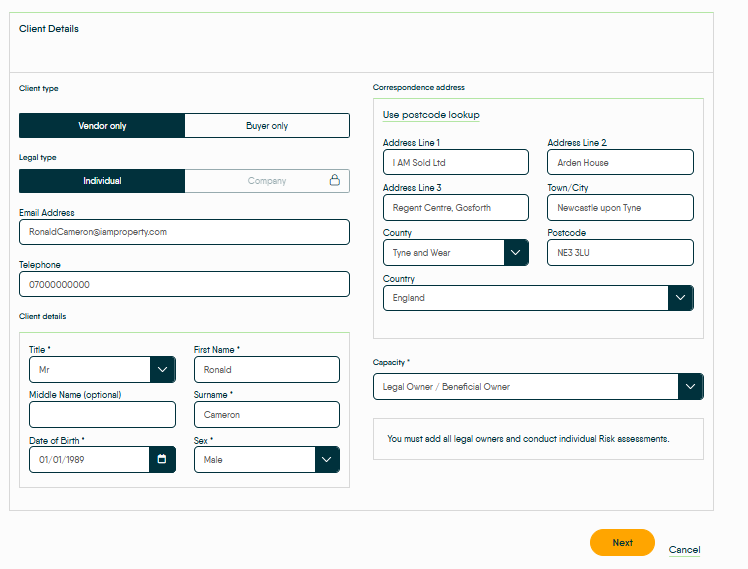
Task: Focus the Address Line 3 field
Action: [x=456, y=207]
